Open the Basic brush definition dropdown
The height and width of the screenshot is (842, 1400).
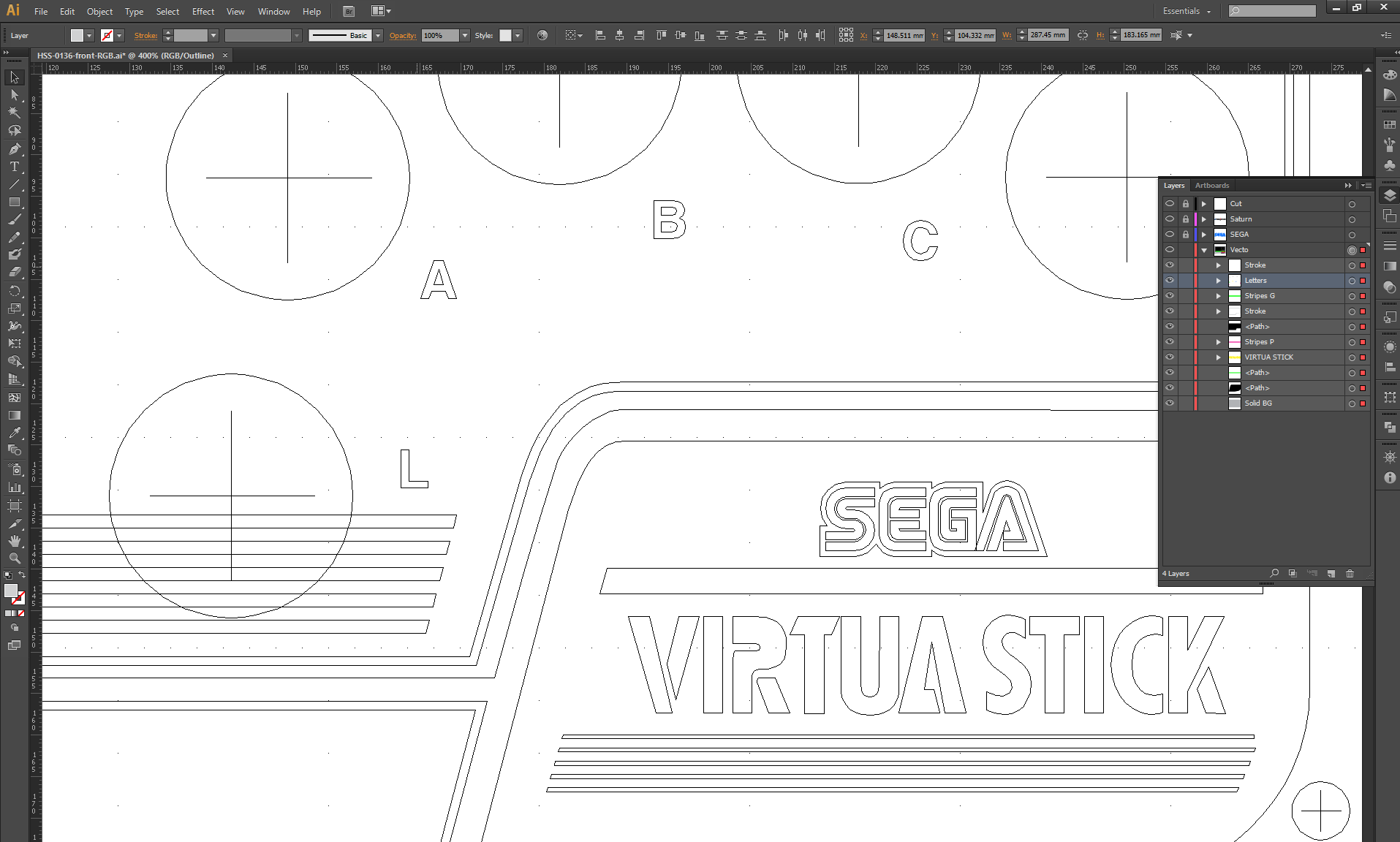coord(378,35)
